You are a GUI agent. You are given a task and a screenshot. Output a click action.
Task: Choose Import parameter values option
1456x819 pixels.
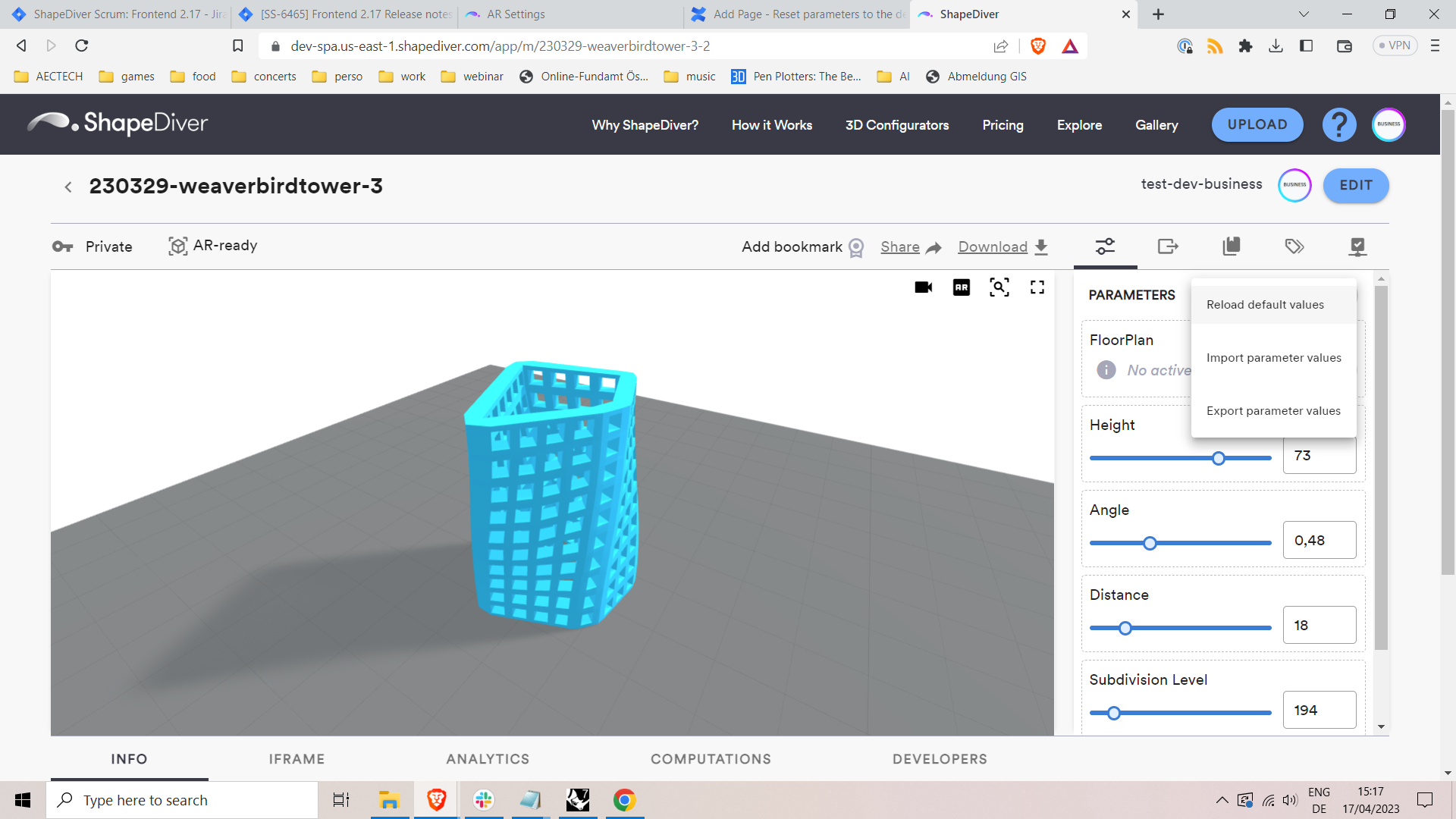click(1273, 358)
